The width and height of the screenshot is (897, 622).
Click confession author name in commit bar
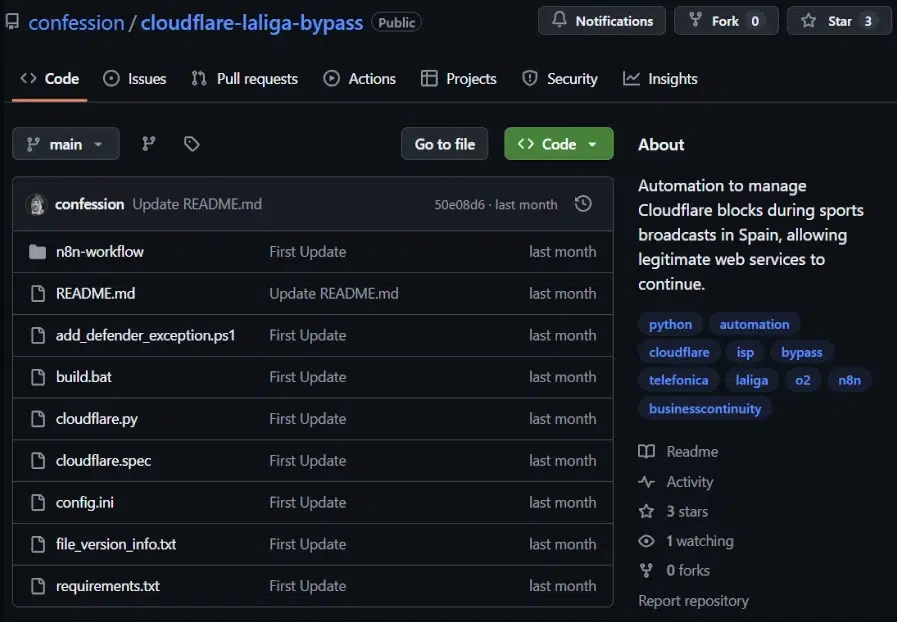[89, 204]
